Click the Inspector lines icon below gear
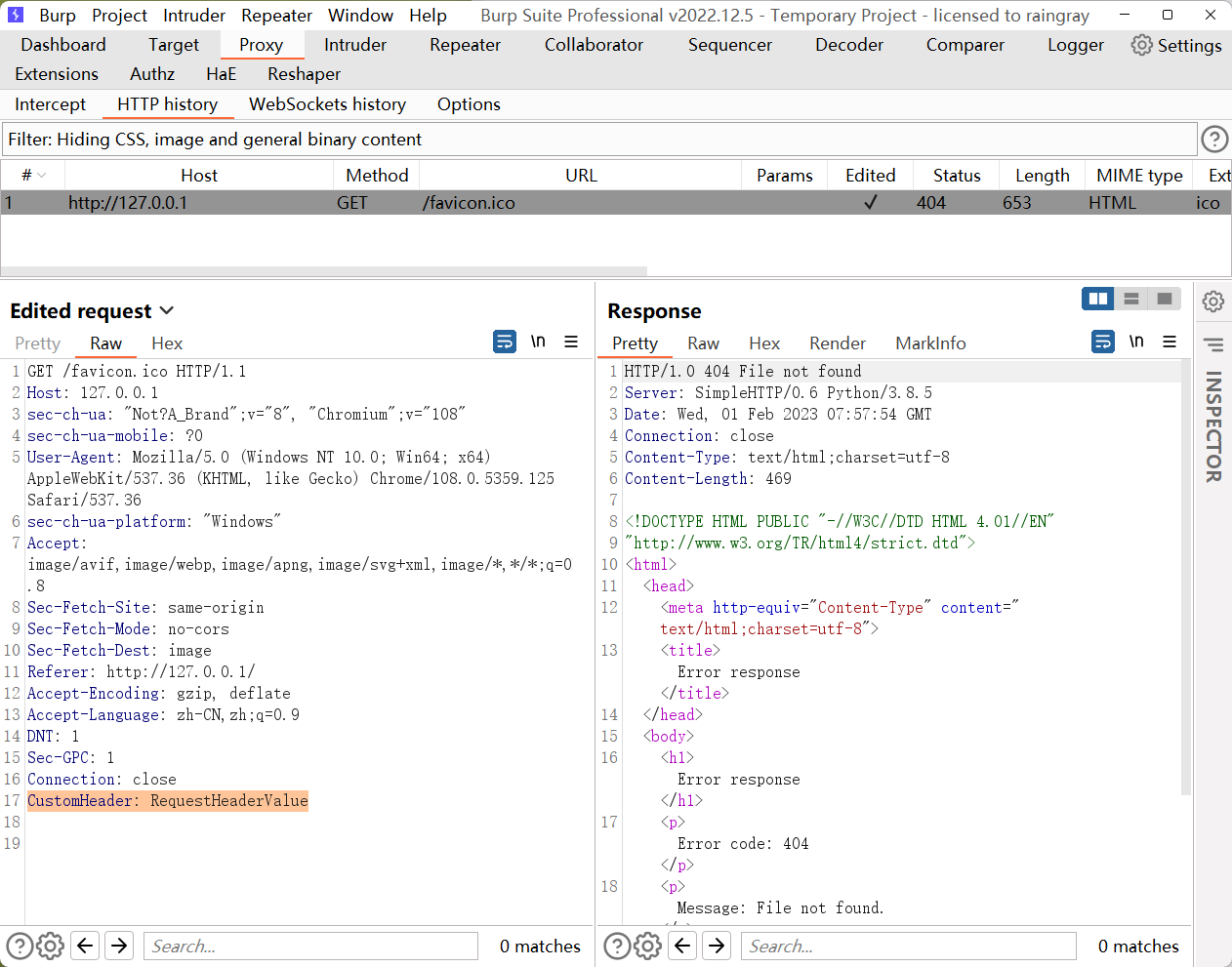Viewport: 1232px width, 967px height. tap(1213, 344)
